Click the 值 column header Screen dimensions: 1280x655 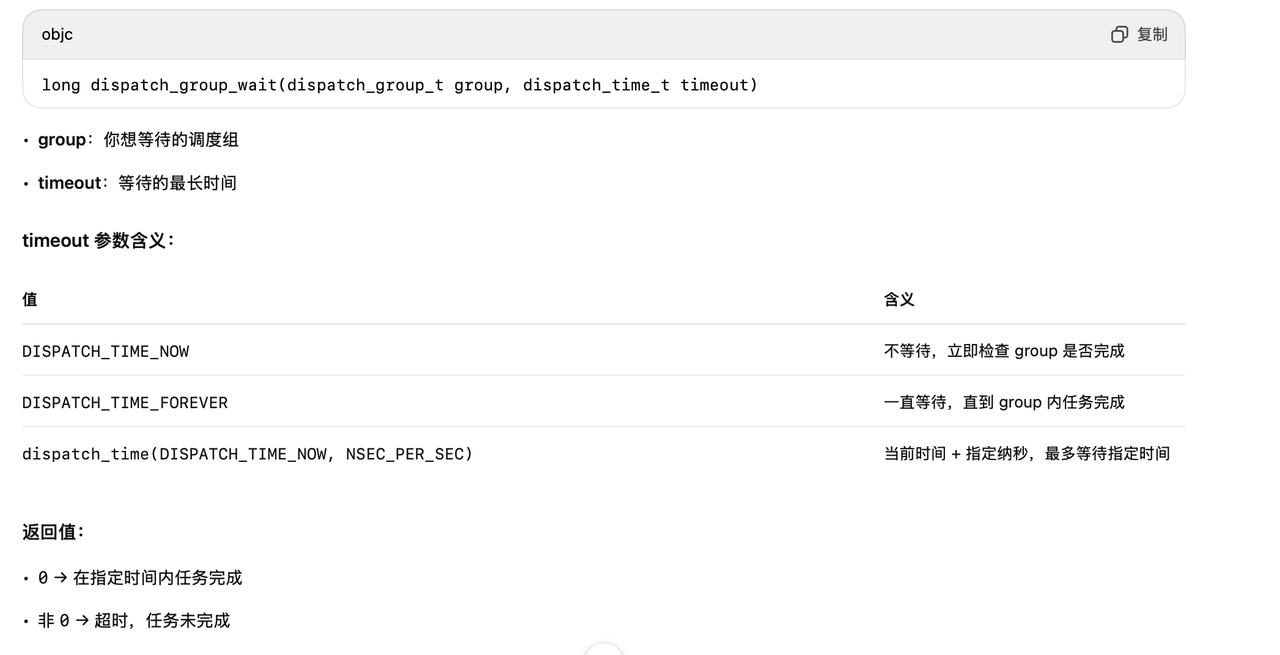pyautogui.click(x=28, y=299)
